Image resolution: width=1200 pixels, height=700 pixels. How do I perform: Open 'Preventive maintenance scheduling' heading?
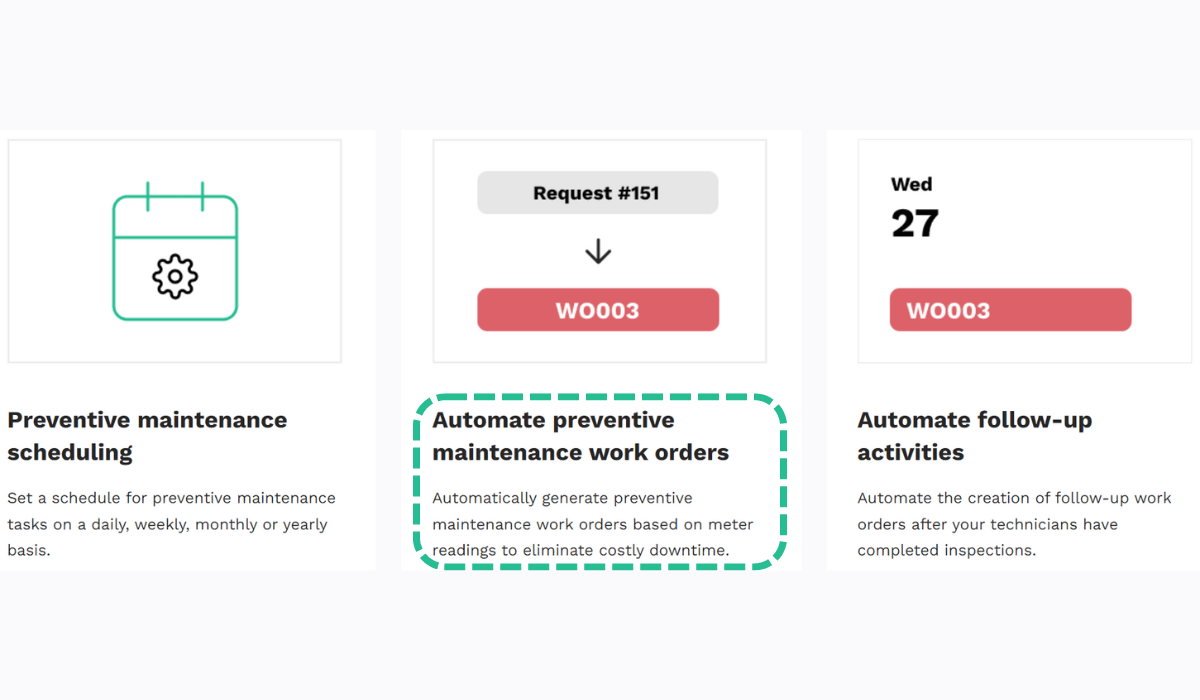pos(147,436)
